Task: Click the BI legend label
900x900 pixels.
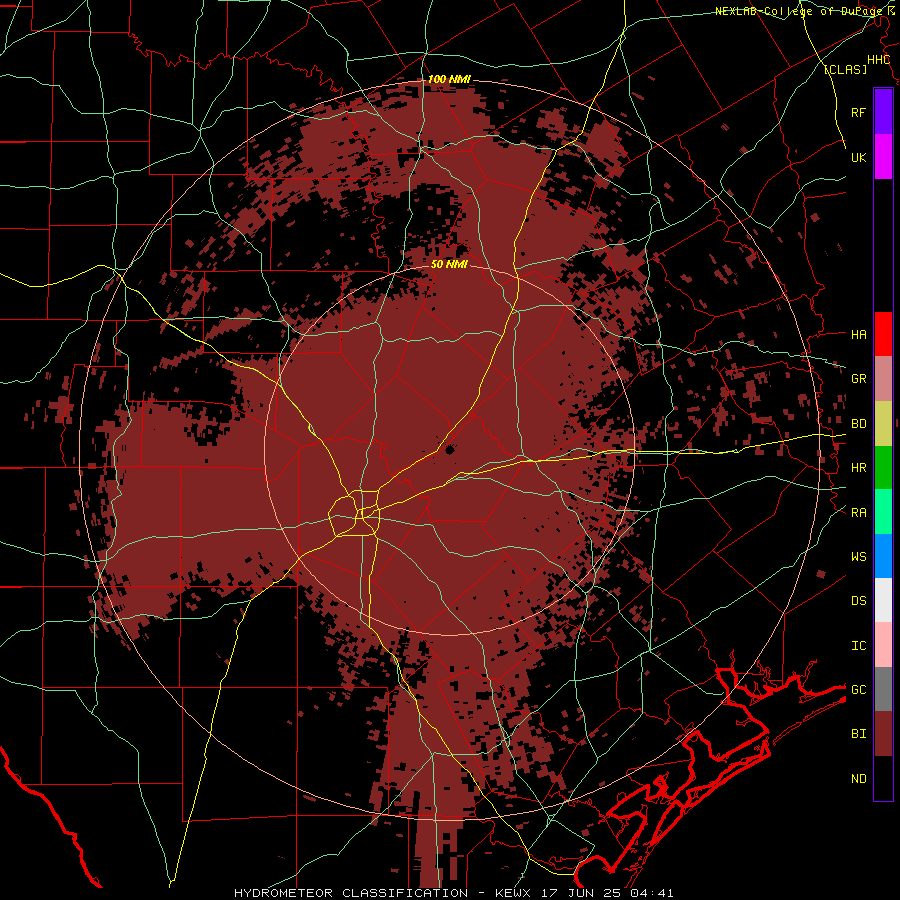Action: coord(858,734)
